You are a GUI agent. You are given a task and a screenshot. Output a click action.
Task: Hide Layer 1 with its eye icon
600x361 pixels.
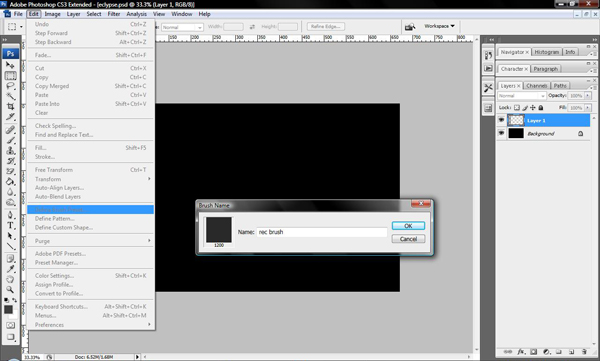click(x=501, y=120)
